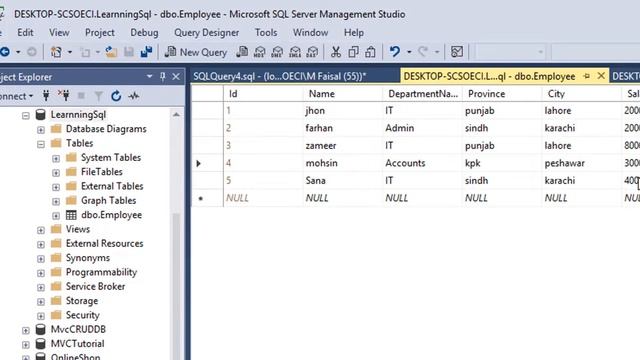This screenshot has width=640, height=360.
Task: Click the Refresh icon in Object Explorer
Action: coord(116,96)
